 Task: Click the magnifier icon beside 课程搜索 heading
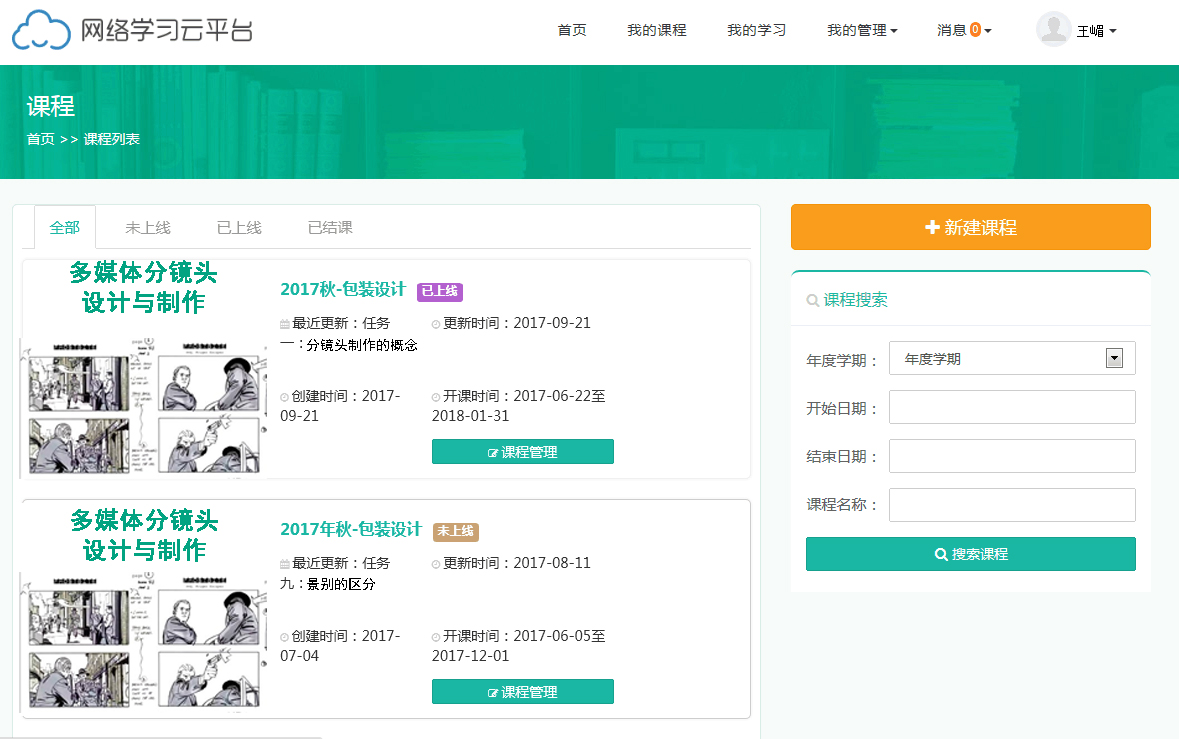coord(812,300)
